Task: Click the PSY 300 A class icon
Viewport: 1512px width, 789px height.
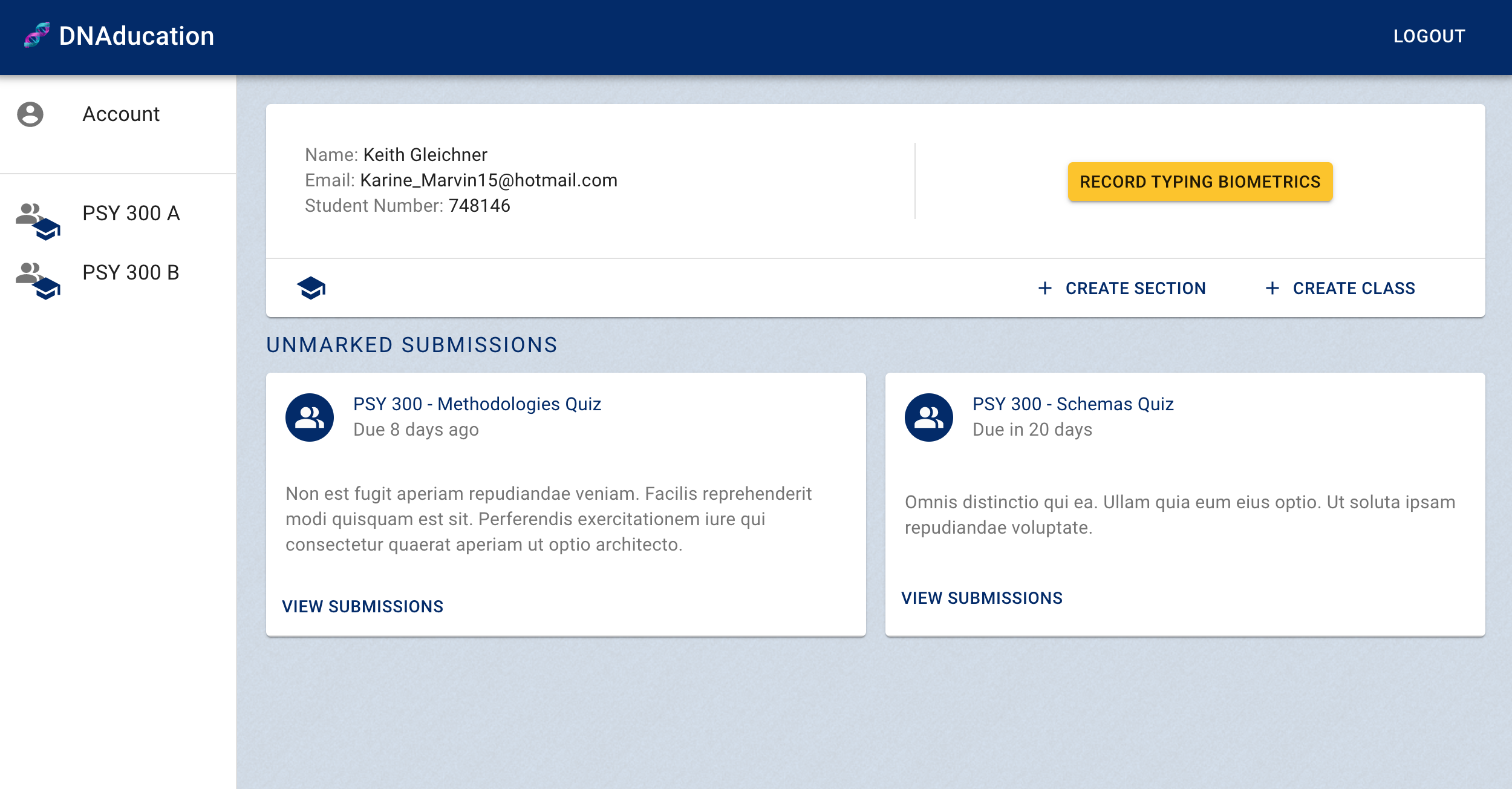Action: coord(38,221)
